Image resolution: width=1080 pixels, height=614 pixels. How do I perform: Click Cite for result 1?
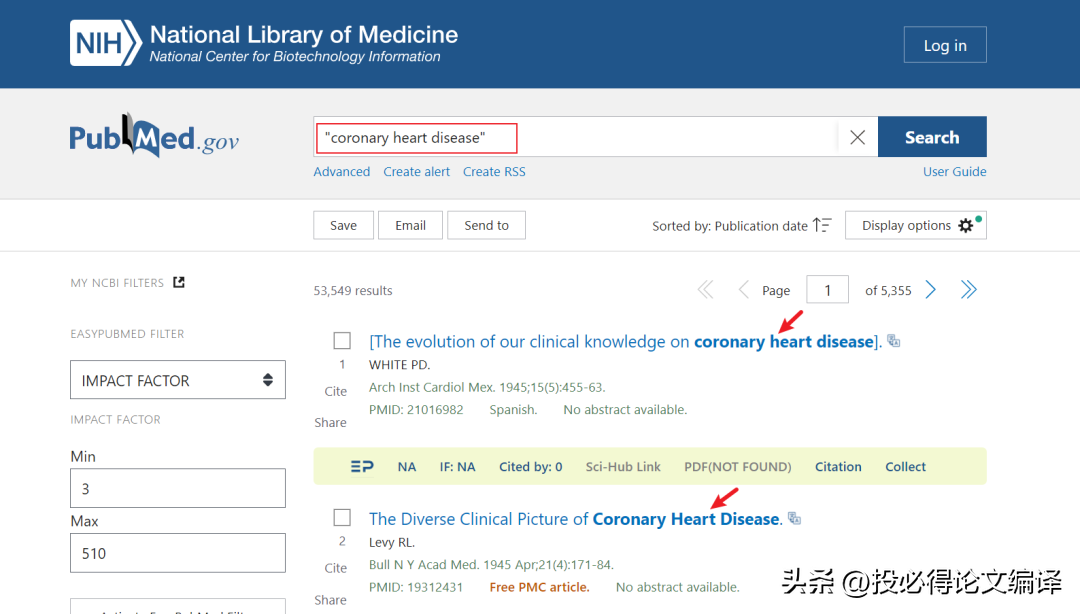point(335,391)
